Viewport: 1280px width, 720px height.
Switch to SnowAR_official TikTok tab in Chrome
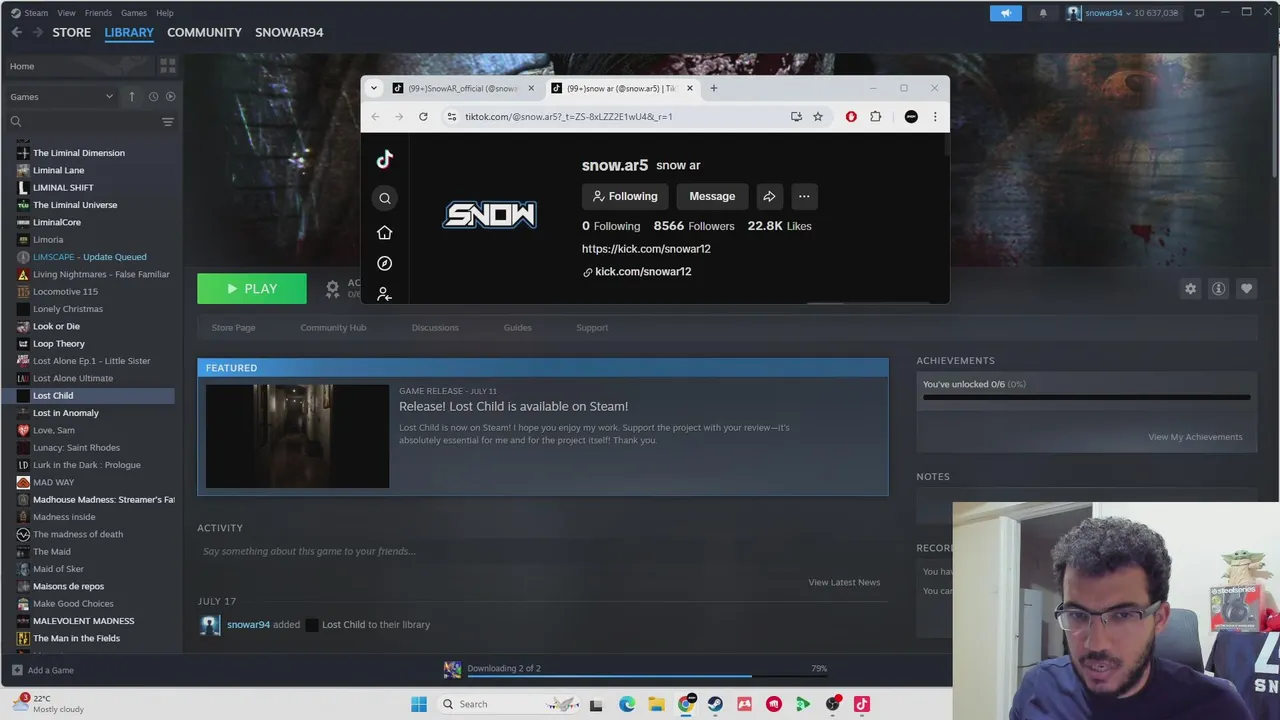[x=463, y=88]
